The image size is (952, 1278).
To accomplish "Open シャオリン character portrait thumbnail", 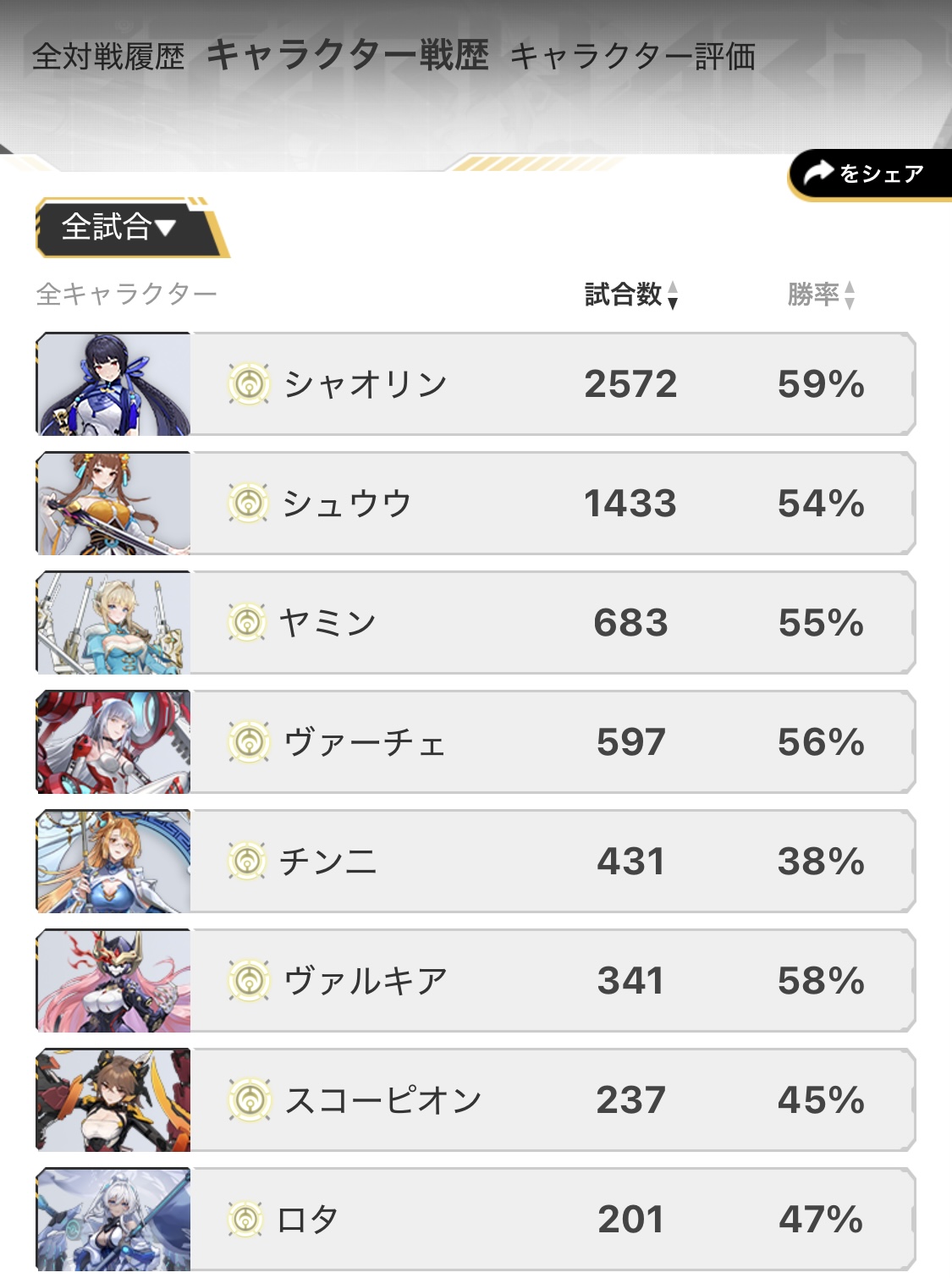I will coord(113,384).
